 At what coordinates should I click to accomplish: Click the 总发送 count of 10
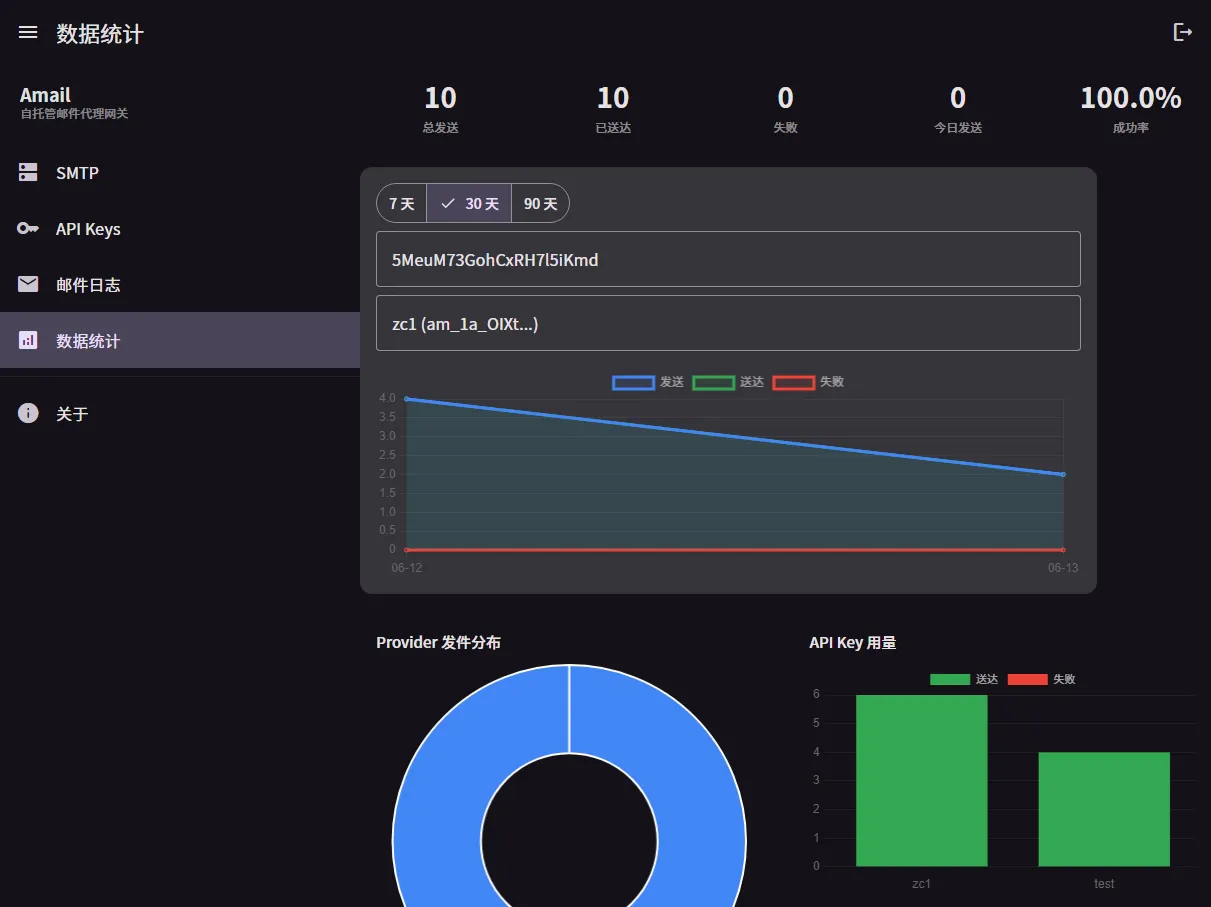click(440, 98)
